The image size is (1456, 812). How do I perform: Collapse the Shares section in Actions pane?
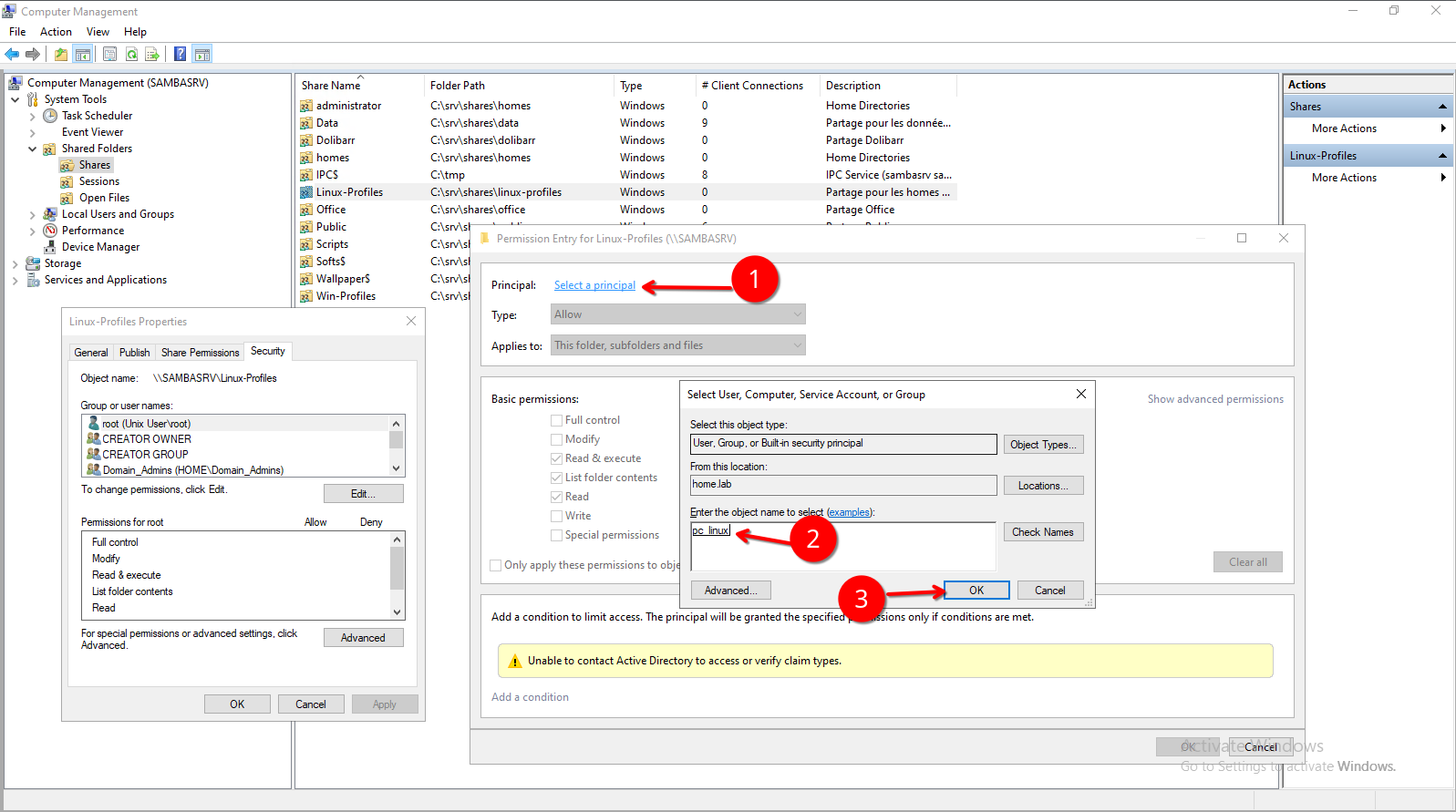tap(1443, 107)
